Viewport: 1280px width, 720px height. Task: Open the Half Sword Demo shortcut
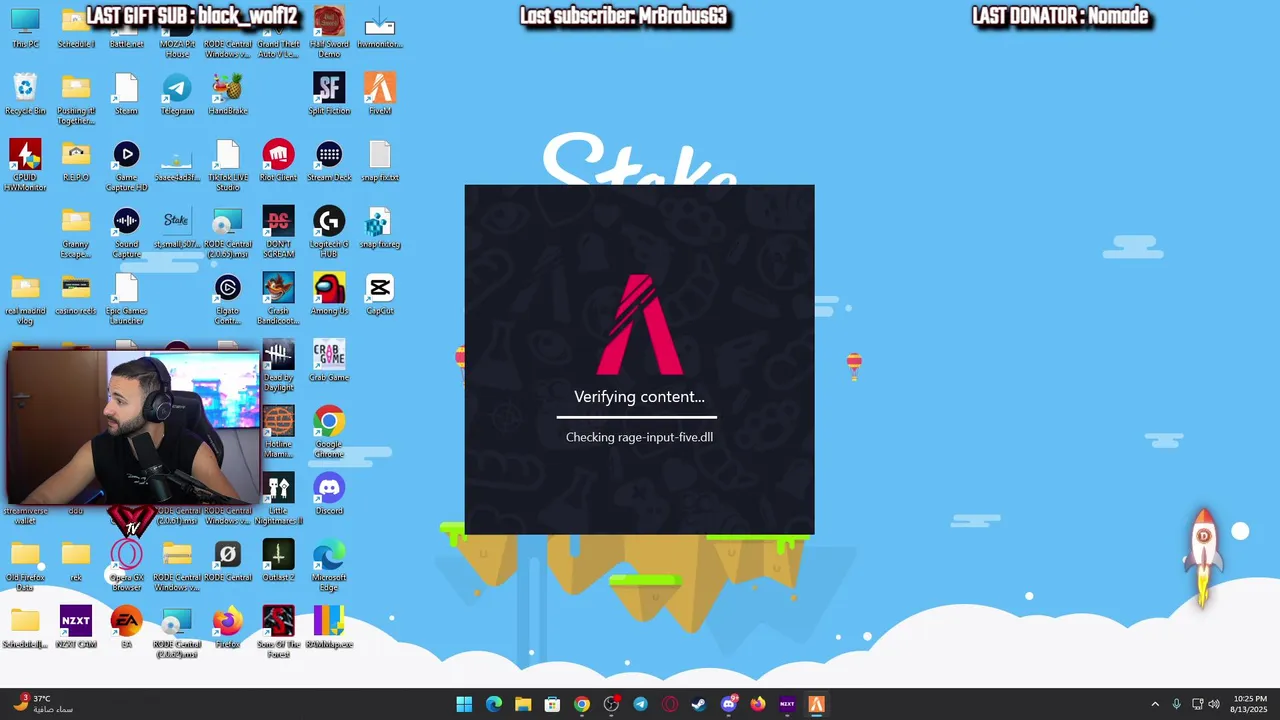[x=329, y=32]
